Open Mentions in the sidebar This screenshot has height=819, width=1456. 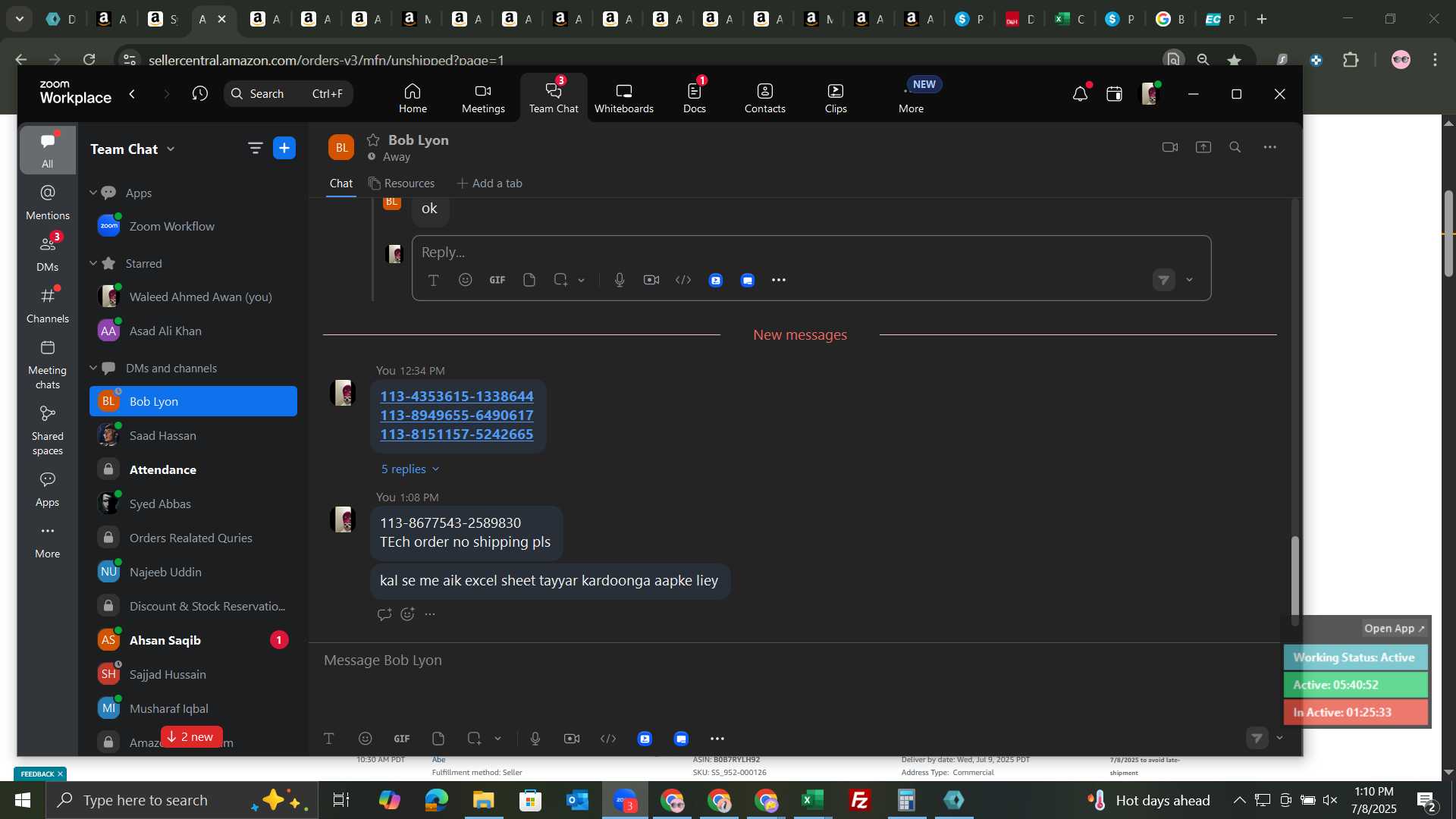(x=48, y=202)
